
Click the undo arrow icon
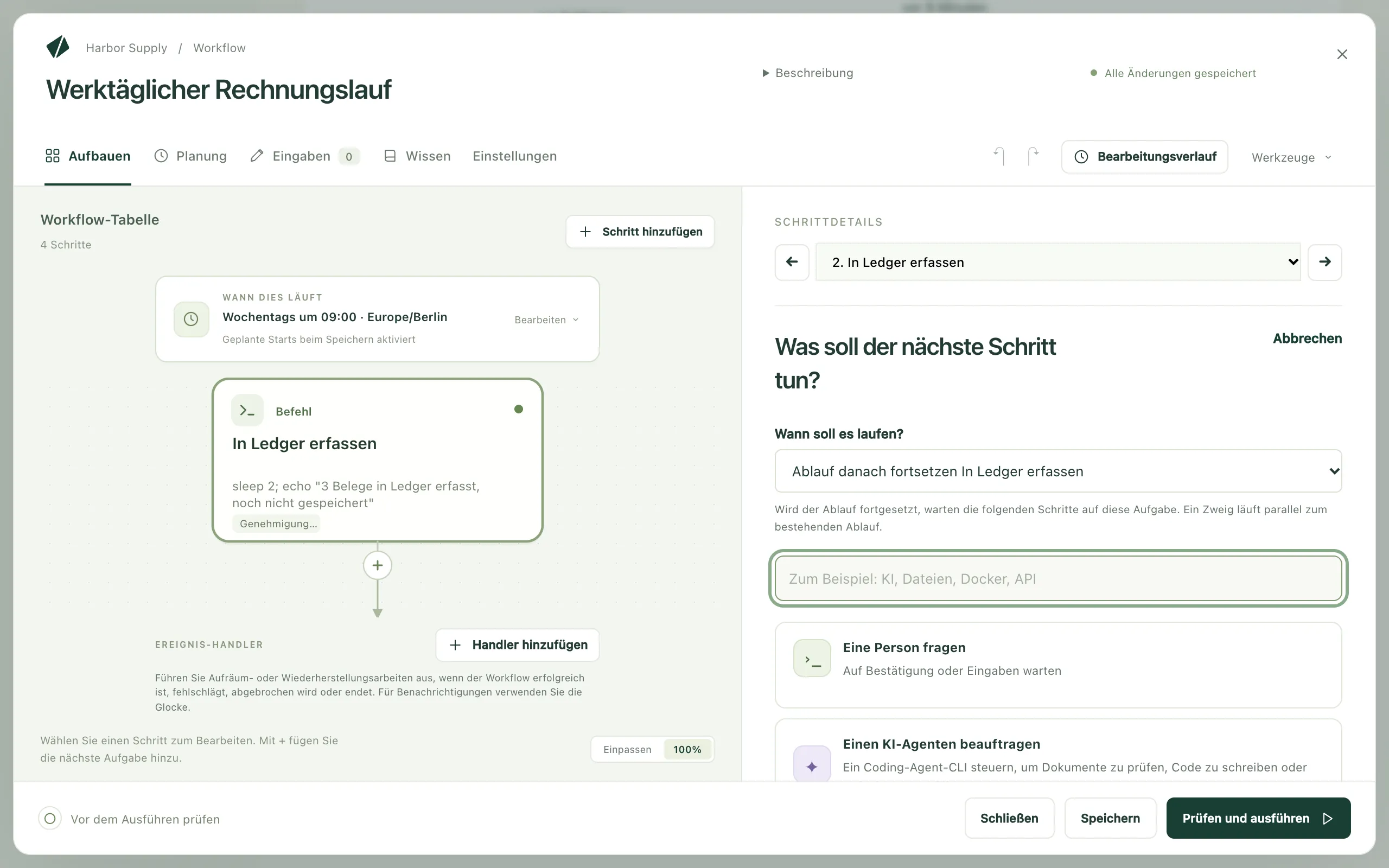999,156
